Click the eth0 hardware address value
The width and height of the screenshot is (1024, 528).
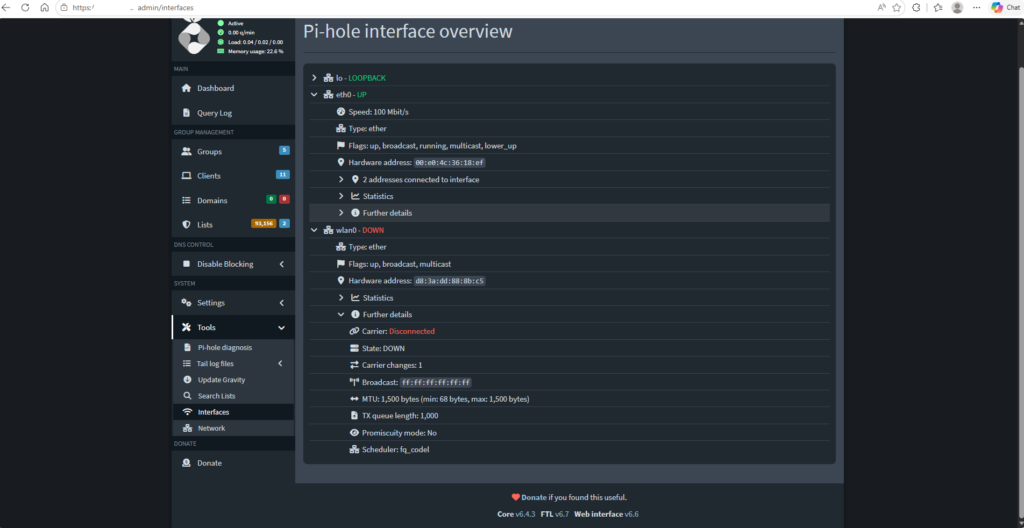tap(450, 163)
